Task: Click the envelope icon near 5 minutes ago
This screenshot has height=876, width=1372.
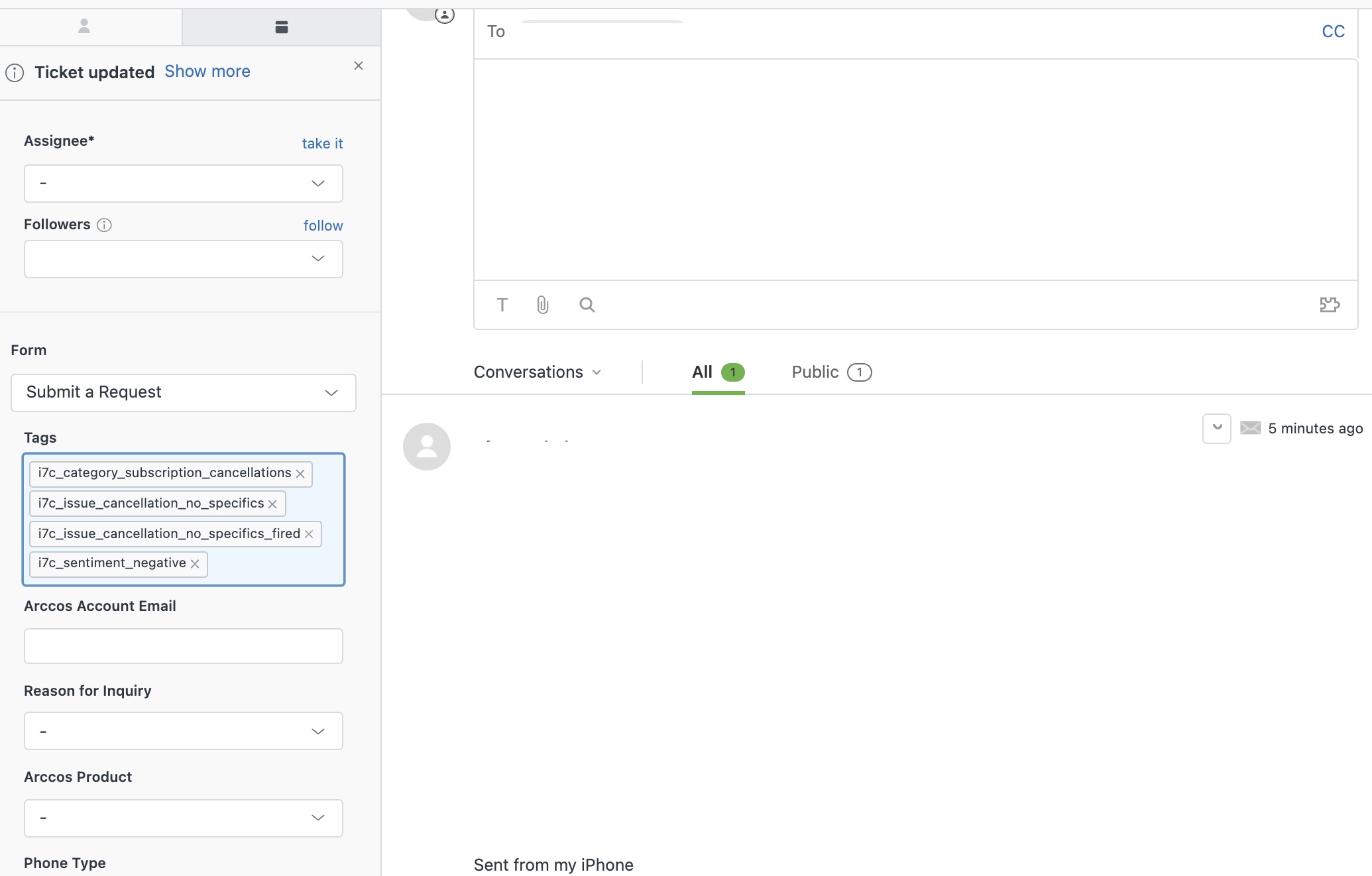Action: tap(1250, 428)
